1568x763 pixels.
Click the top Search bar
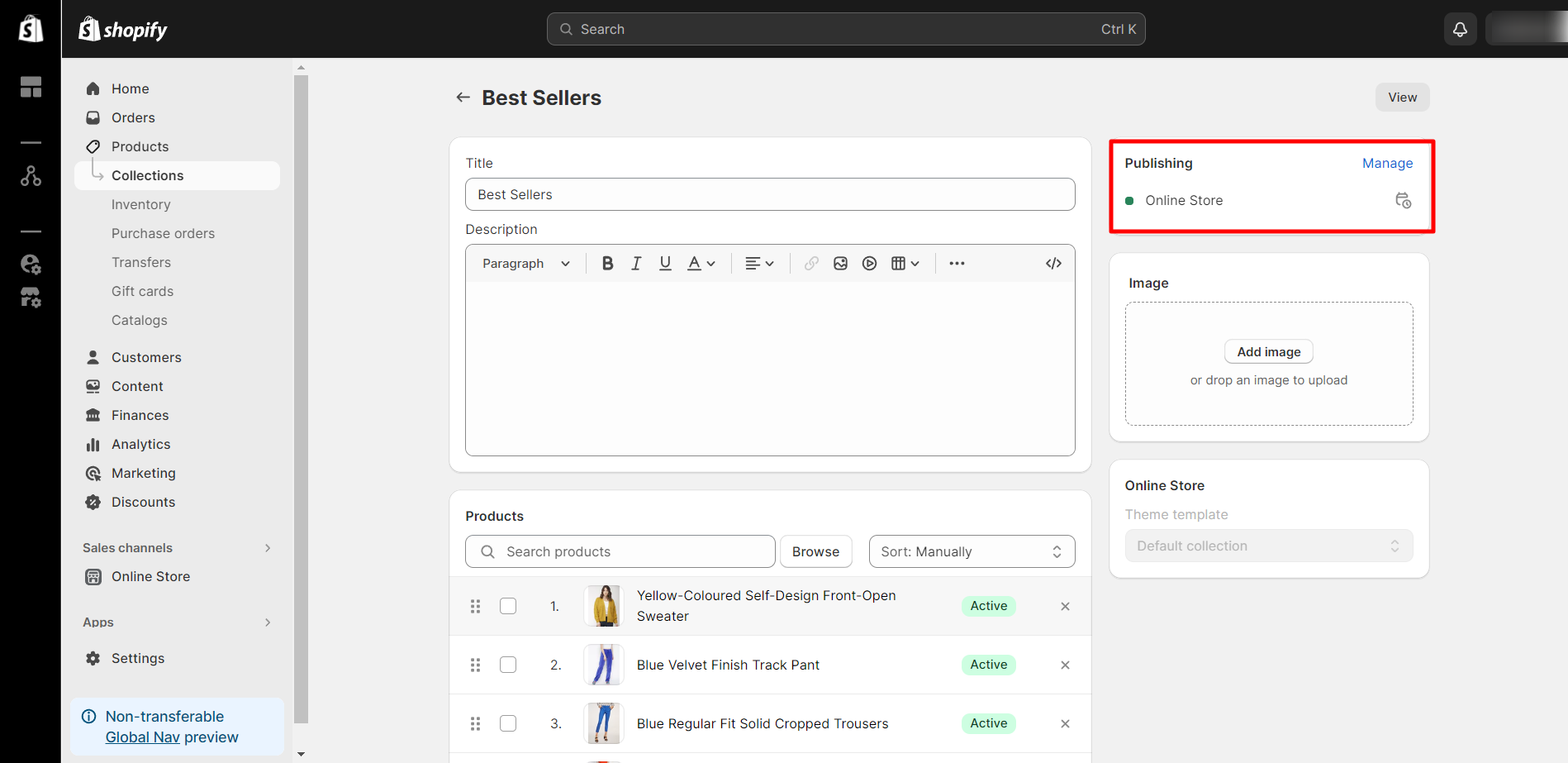click(846, 29)
